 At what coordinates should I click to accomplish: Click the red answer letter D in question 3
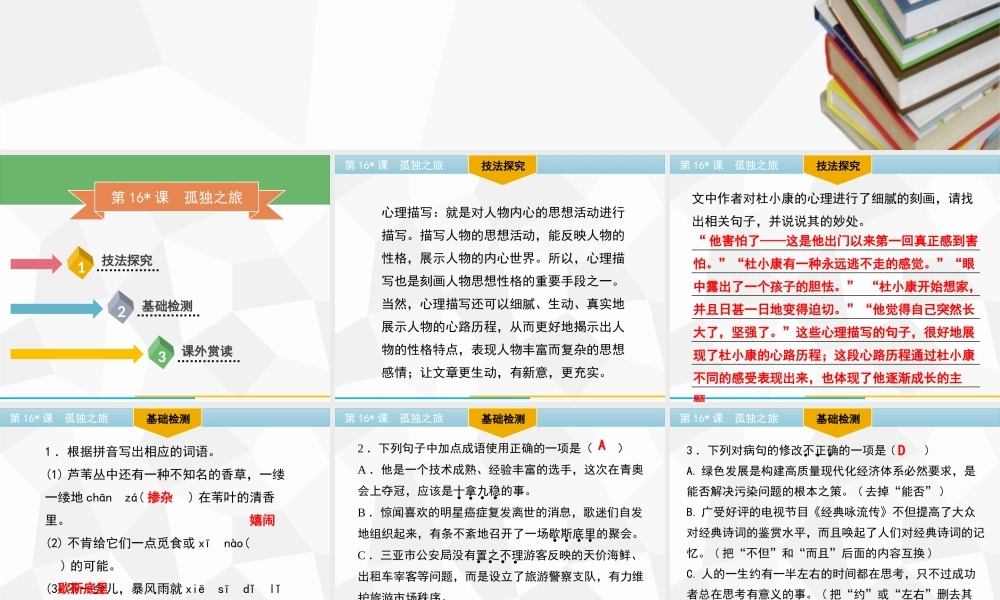[x=901, y=450]
